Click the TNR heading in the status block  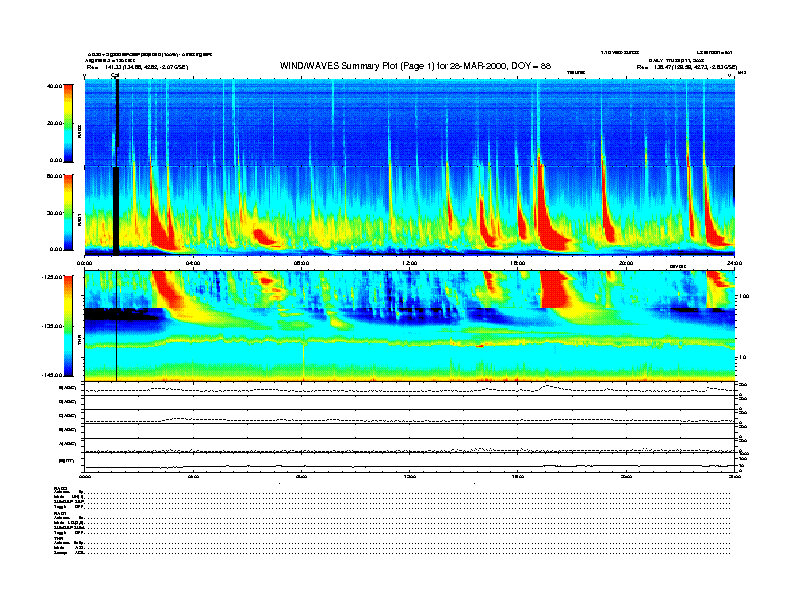[x=58, y=538]
